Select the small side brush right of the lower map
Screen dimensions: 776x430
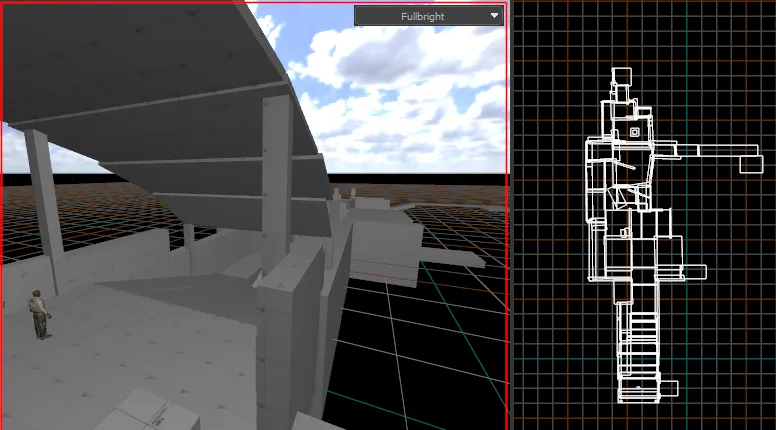click(694, 272)
